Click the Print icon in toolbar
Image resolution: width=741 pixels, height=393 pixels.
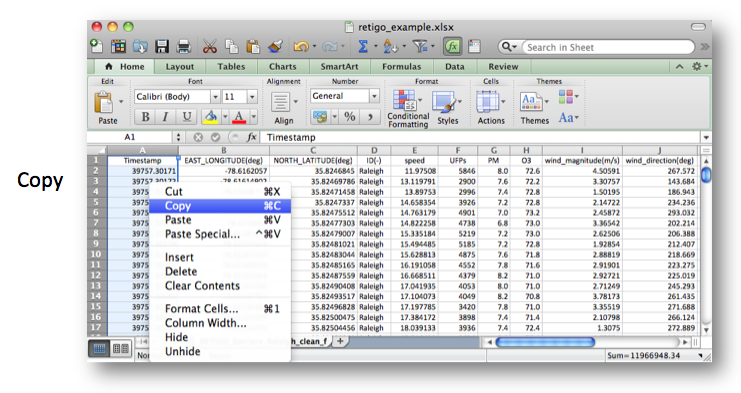pos(183,46)
